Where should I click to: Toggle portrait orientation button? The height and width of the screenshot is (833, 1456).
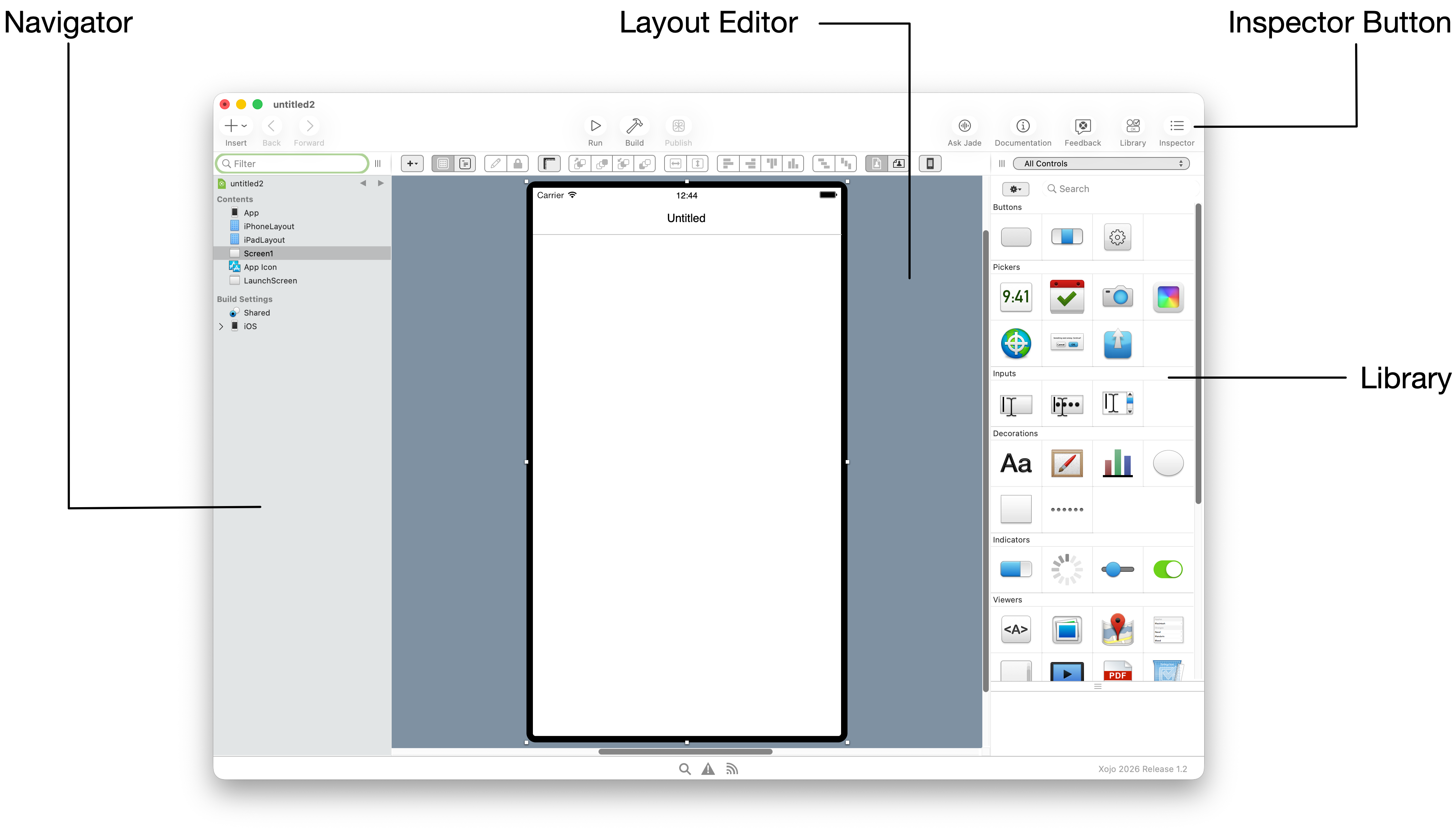click(x=876, y=163)
